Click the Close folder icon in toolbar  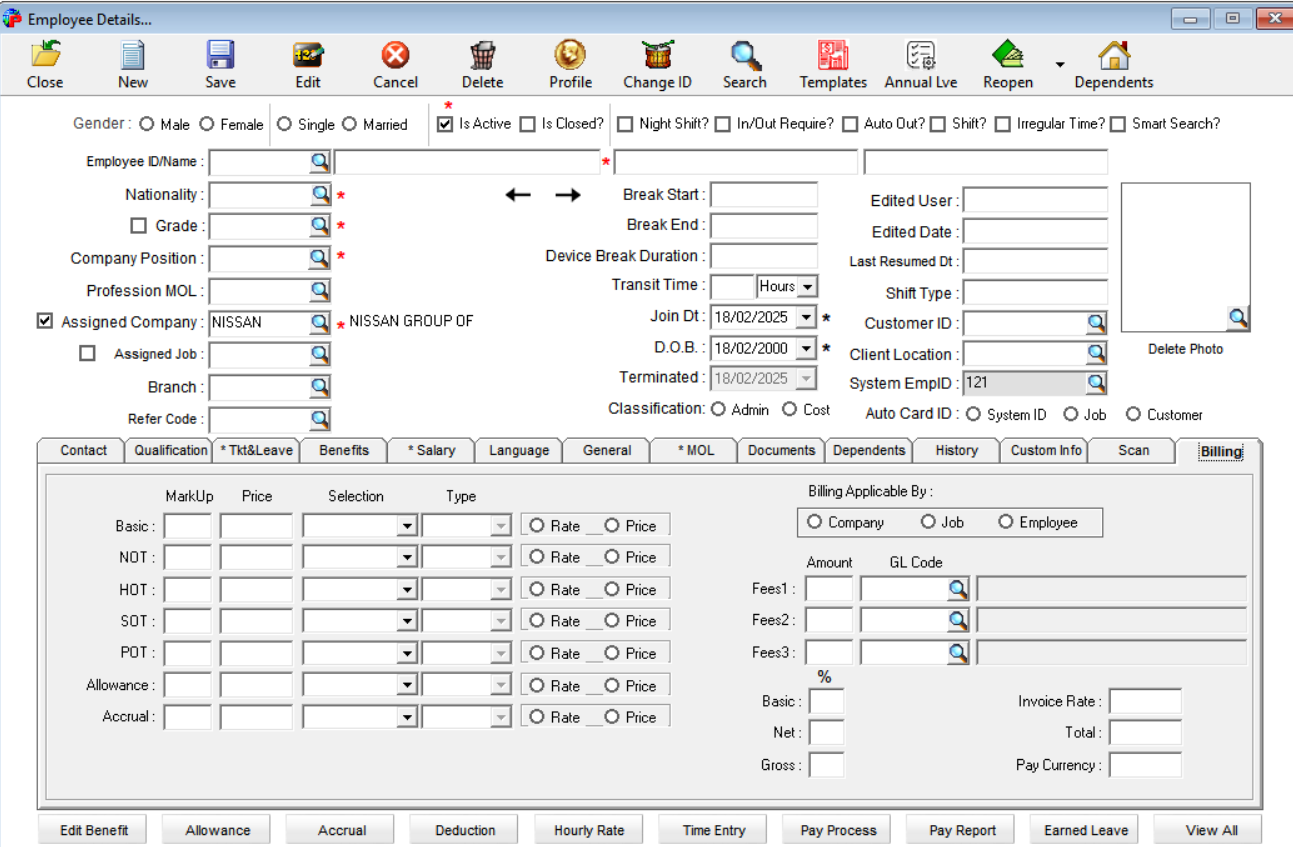45,55
